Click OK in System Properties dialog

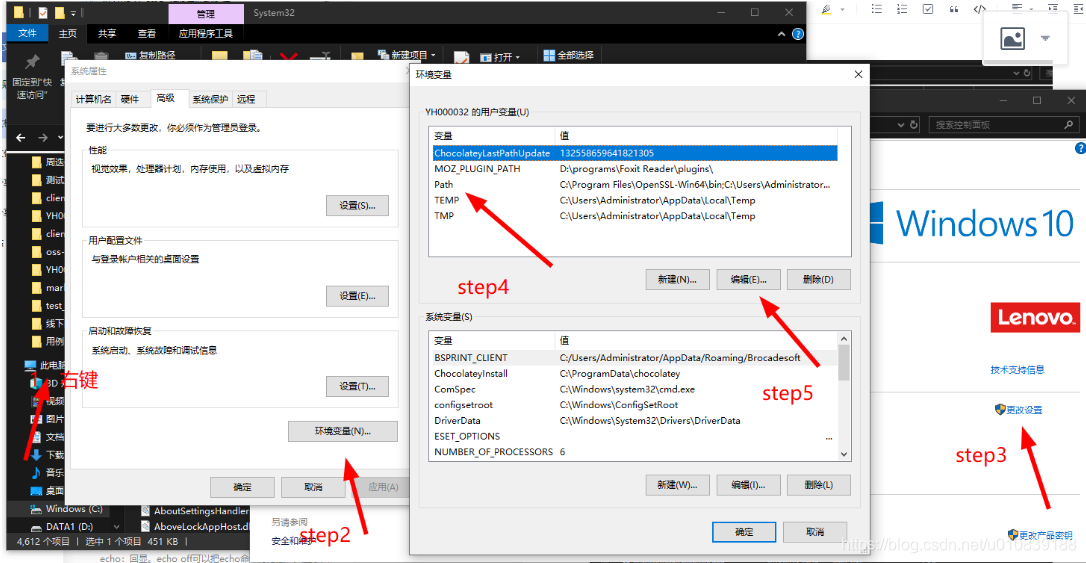click(242, 487)
